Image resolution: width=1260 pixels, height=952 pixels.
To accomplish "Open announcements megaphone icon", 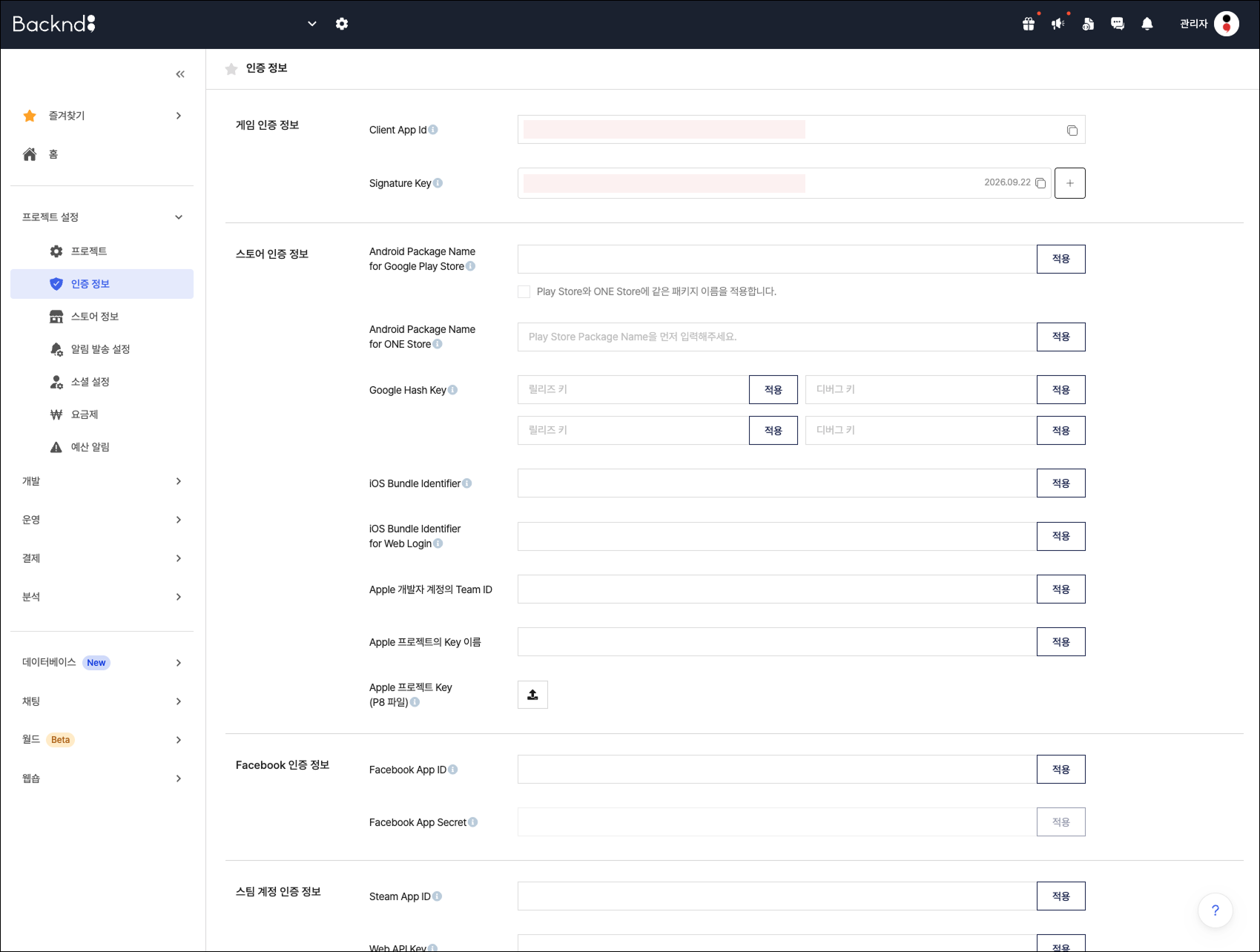I will tap(1058, 24).
